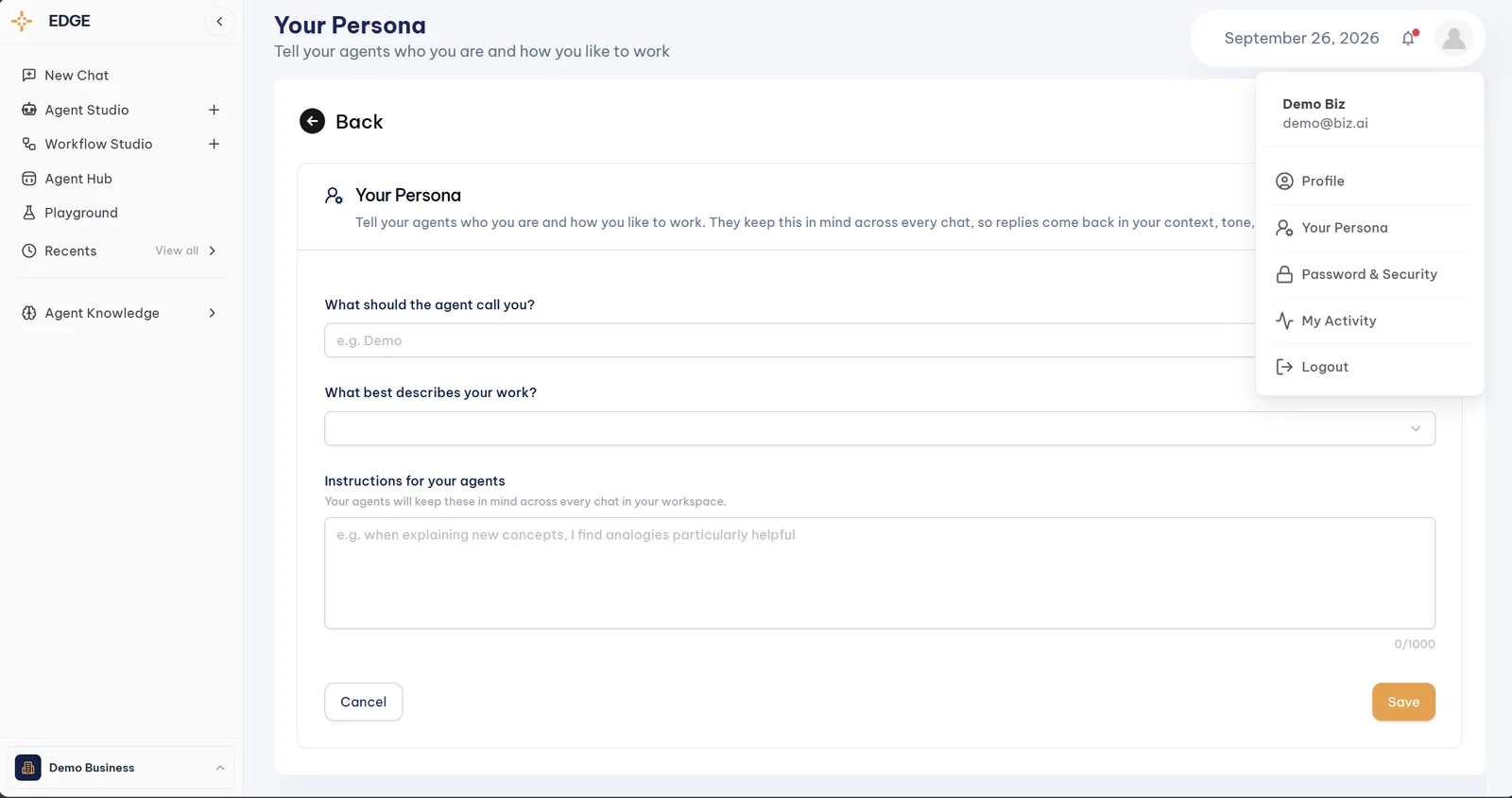Click the EDGE logo icon
The width and height of the screenshot is (1512, 798).
(22, 21)
